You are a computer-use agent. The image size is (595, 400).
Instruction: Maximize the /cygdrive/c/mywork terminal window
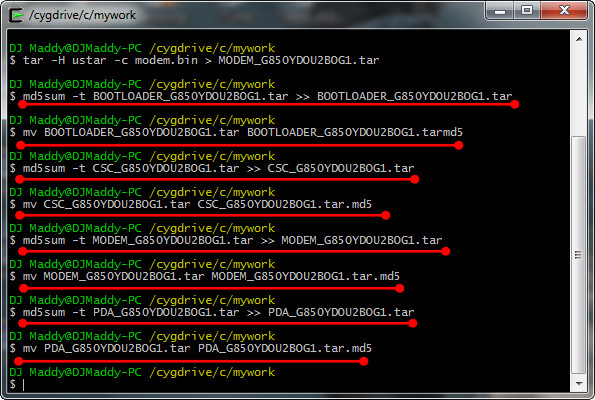527,11
